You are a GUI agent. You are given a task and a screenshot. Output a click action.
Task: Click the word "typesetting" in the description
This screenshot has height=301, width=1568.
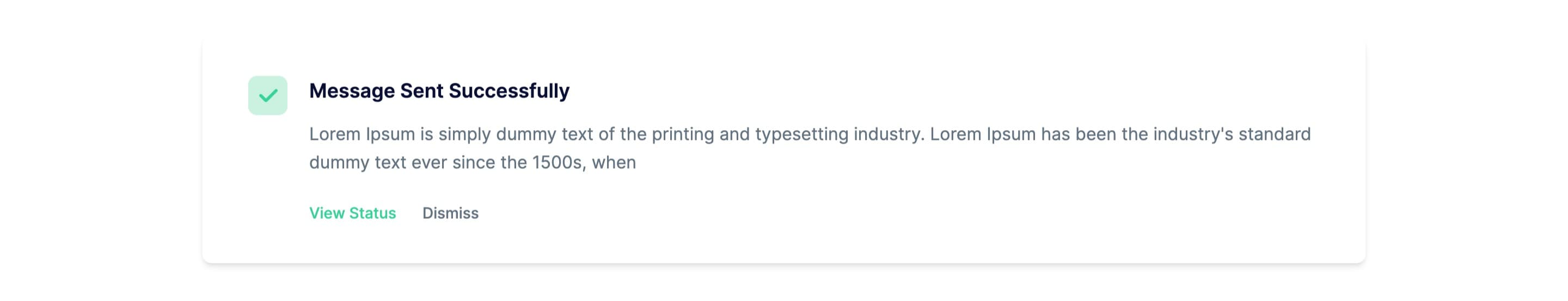click(801, 134)
